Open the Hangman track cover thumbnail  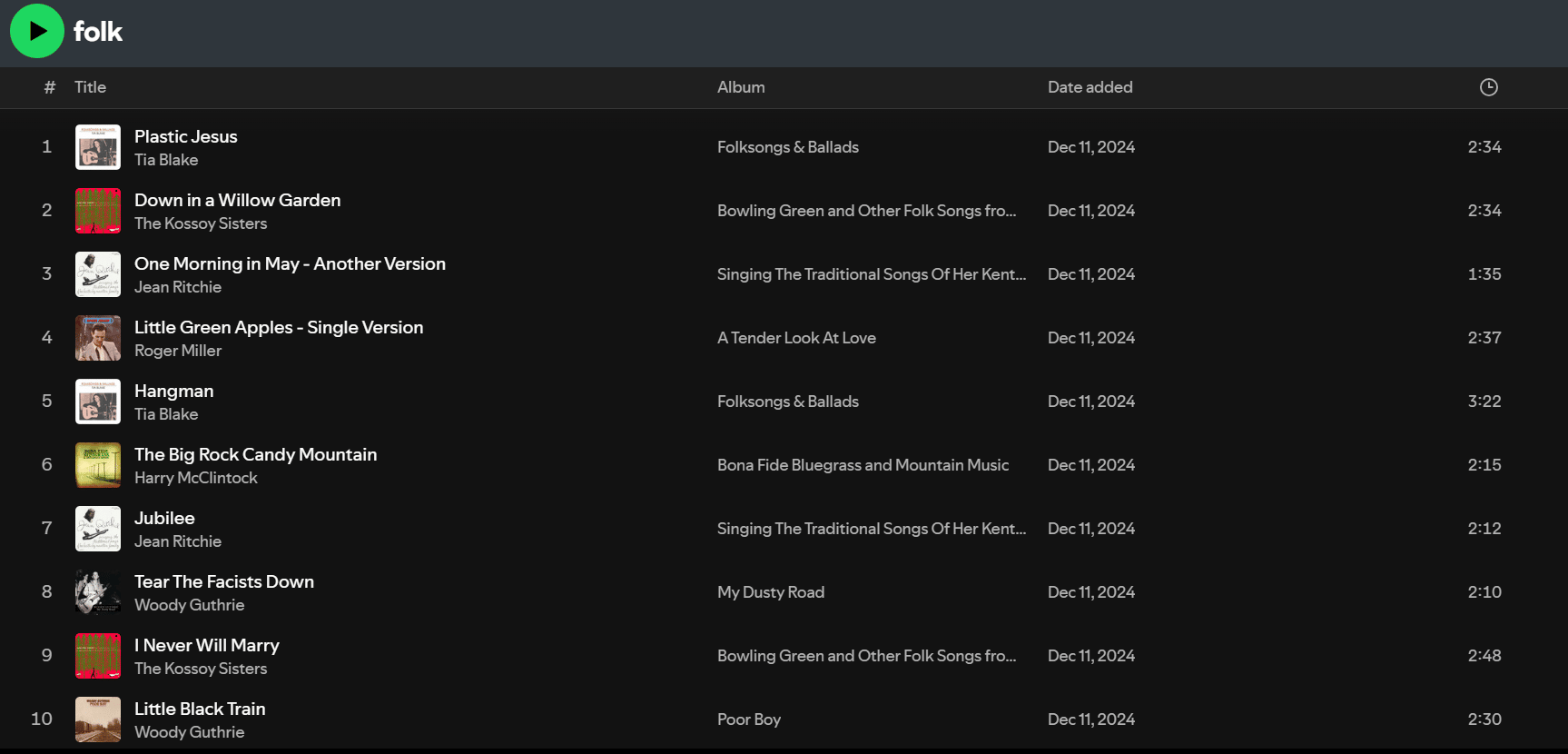tap(98, 402)
